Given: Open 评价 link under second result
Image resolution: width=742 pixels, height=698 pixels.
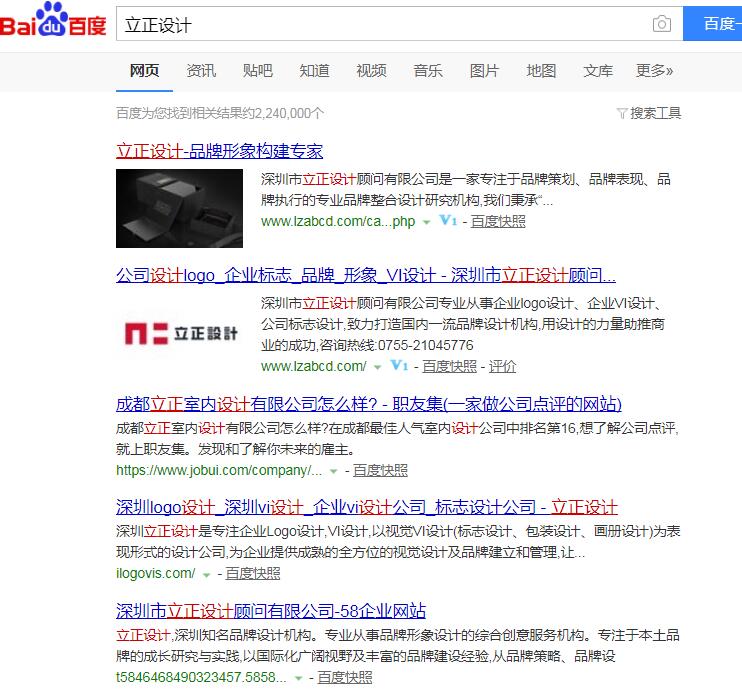Looking at the screenshot, I should click(x=502, y=366).
